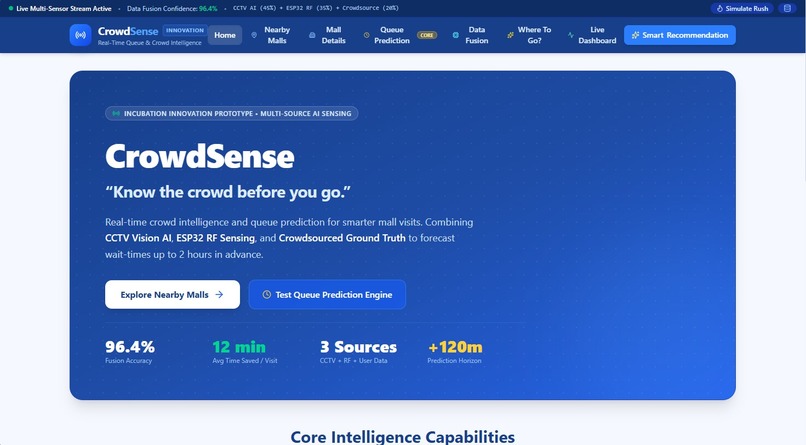This screenshot has height=445, width=806.
Task: Click the chip icon beside Data Fusion
Action: pyautogui.click(x=455, y=35)
